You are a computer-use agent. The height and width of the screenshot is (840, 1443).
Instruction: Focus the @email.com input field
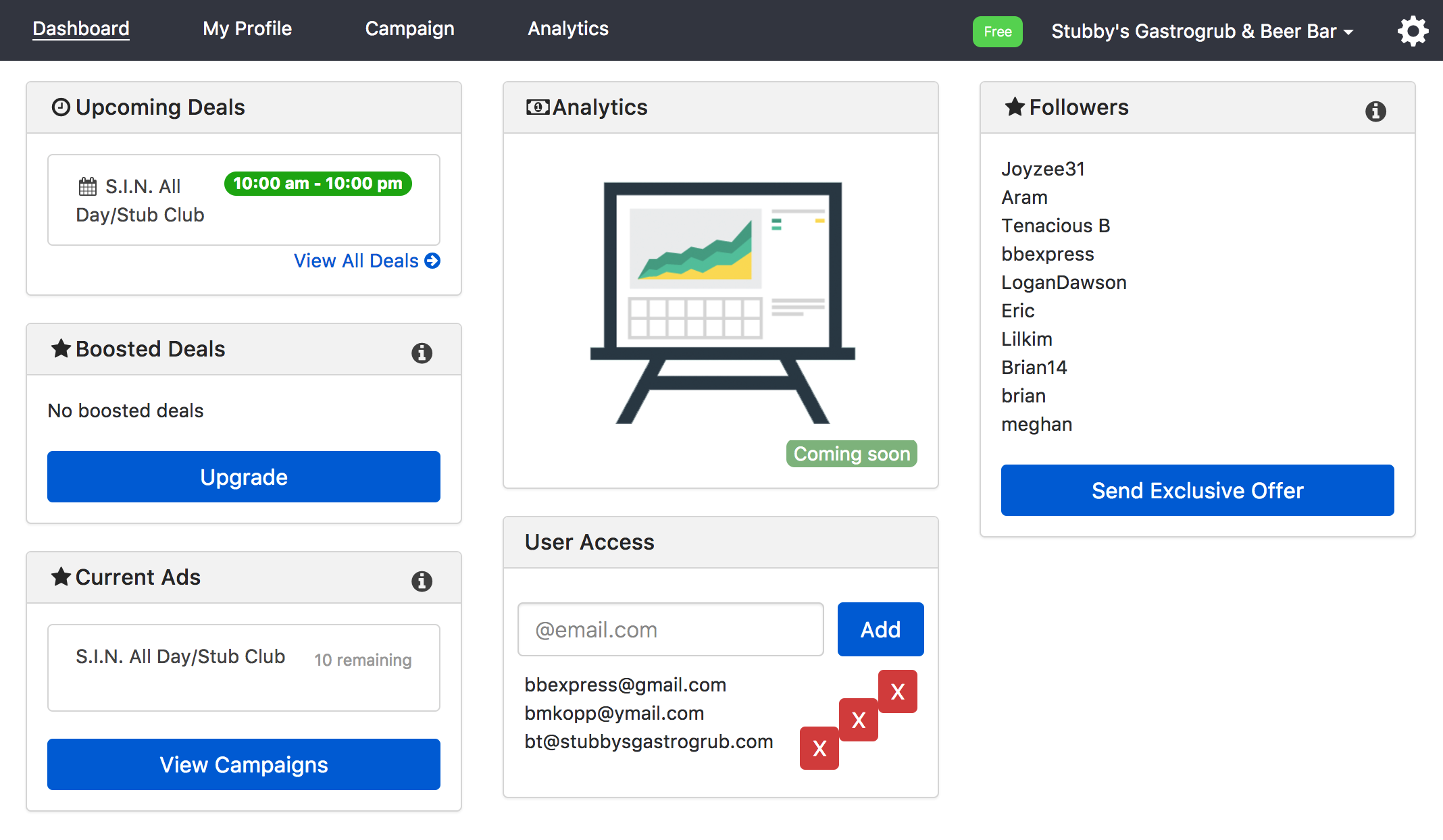click(x=671, y=629)
